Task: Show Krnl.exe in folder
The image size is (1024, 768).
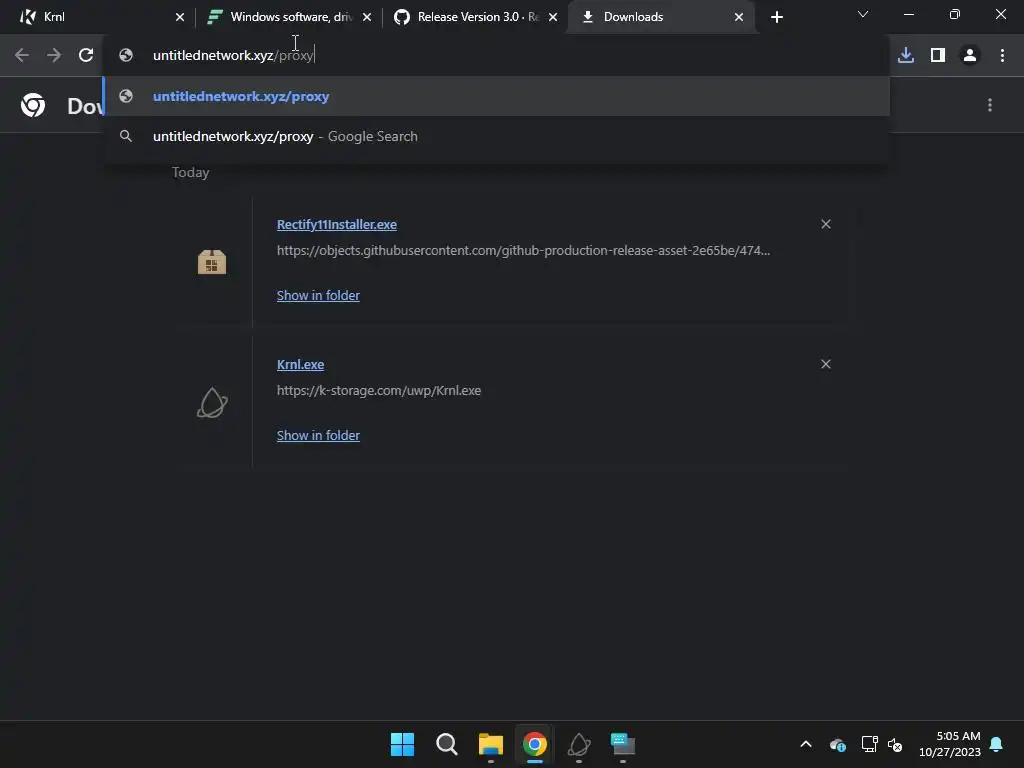Action: pos(318,436)
